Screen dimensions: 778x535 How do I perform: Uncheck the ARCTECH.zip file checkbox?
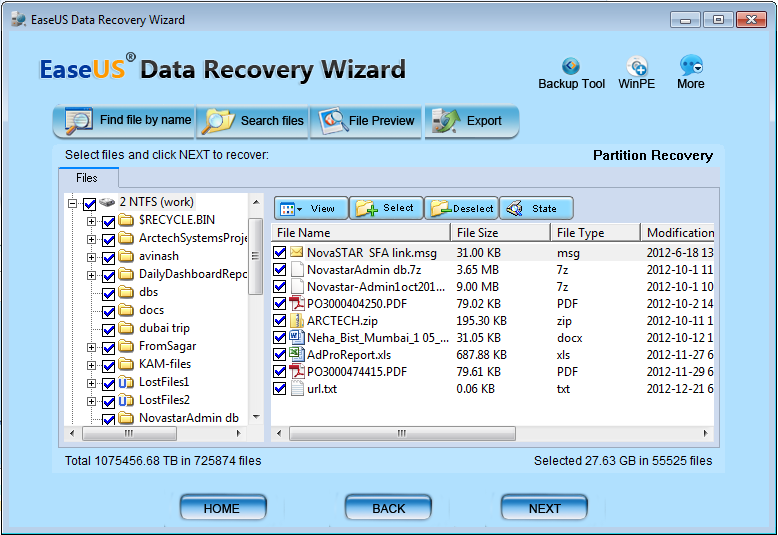279,321
